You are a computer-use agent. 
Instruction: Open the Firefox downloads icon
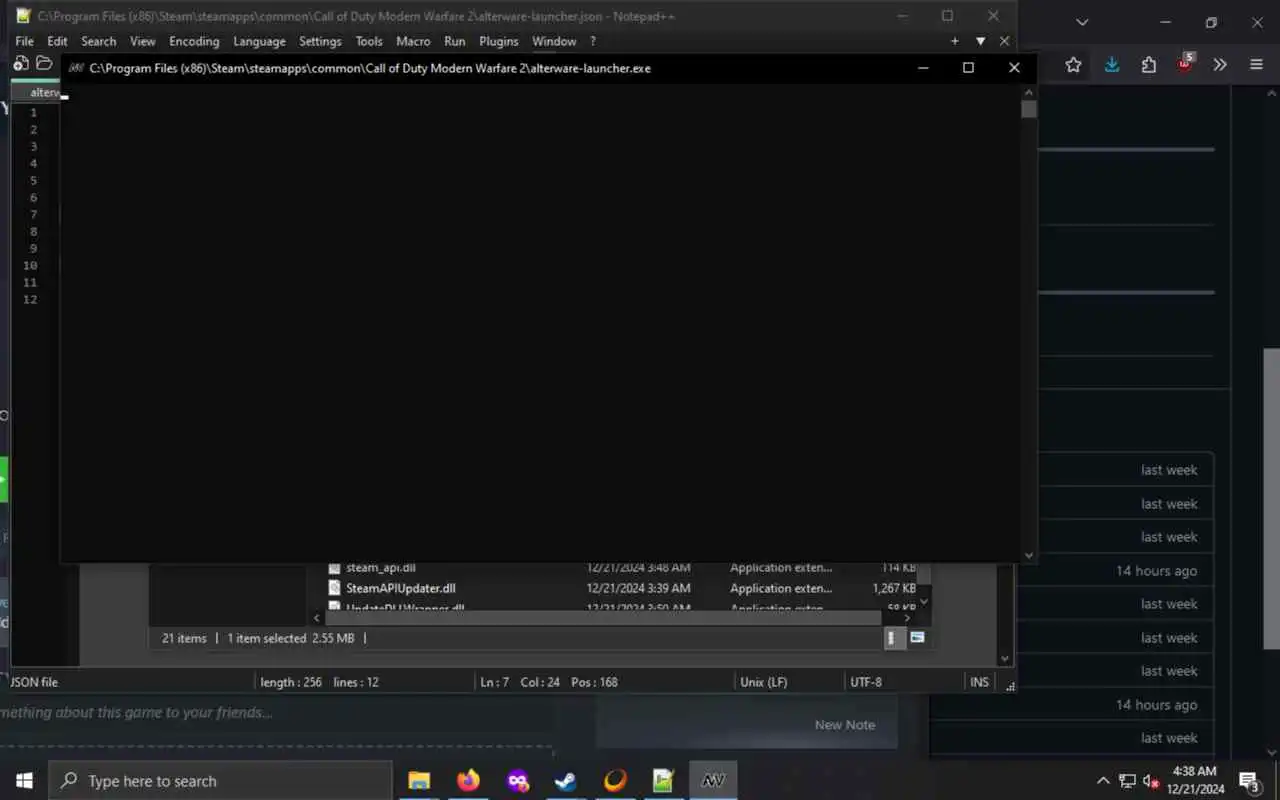tap(1112, 64)
